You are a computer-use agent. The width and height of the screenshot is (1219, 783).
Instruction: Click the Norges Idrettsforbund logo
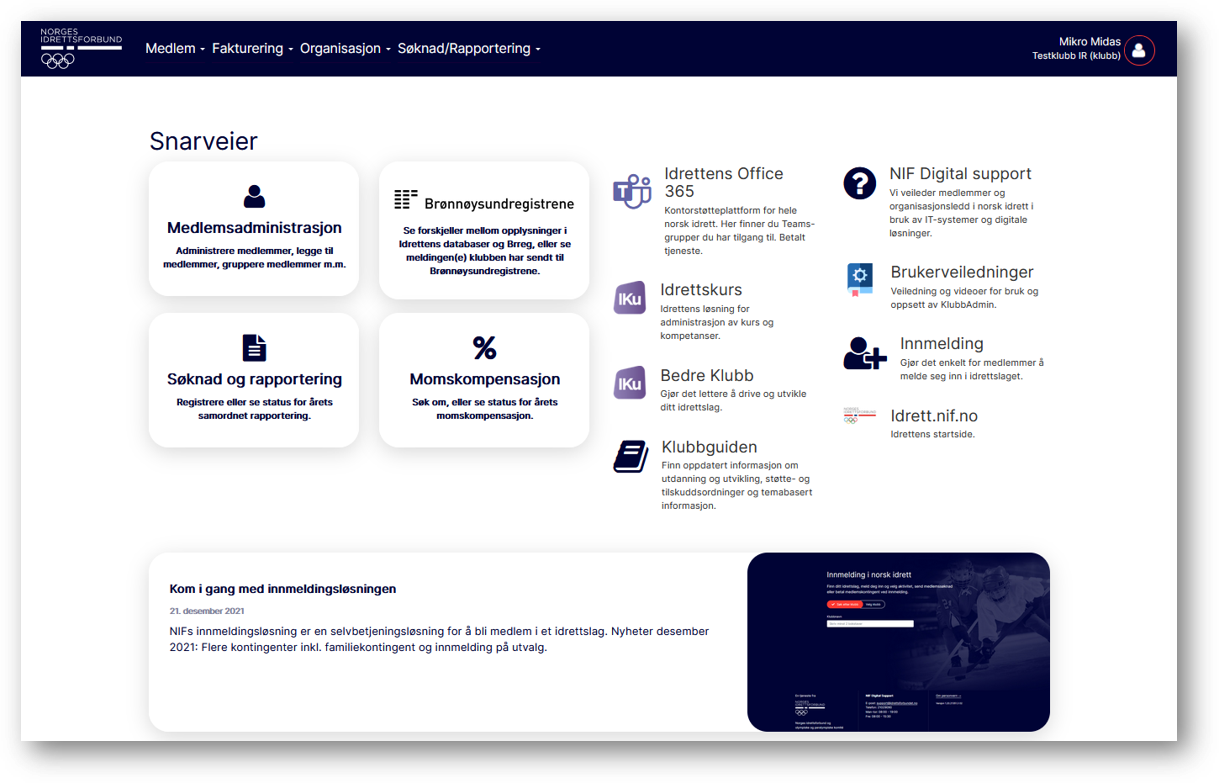[x=81, y=48]
